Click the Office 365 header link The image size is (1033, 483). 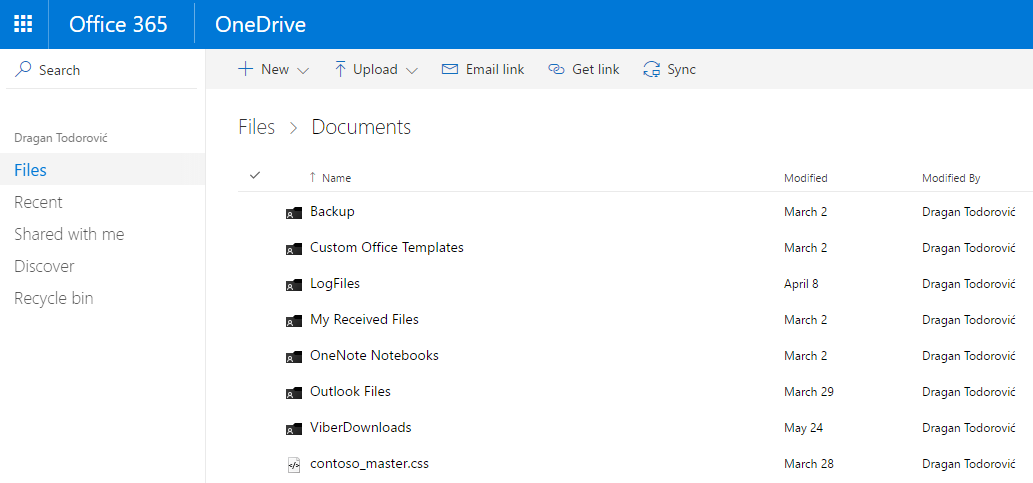(119, 24)
